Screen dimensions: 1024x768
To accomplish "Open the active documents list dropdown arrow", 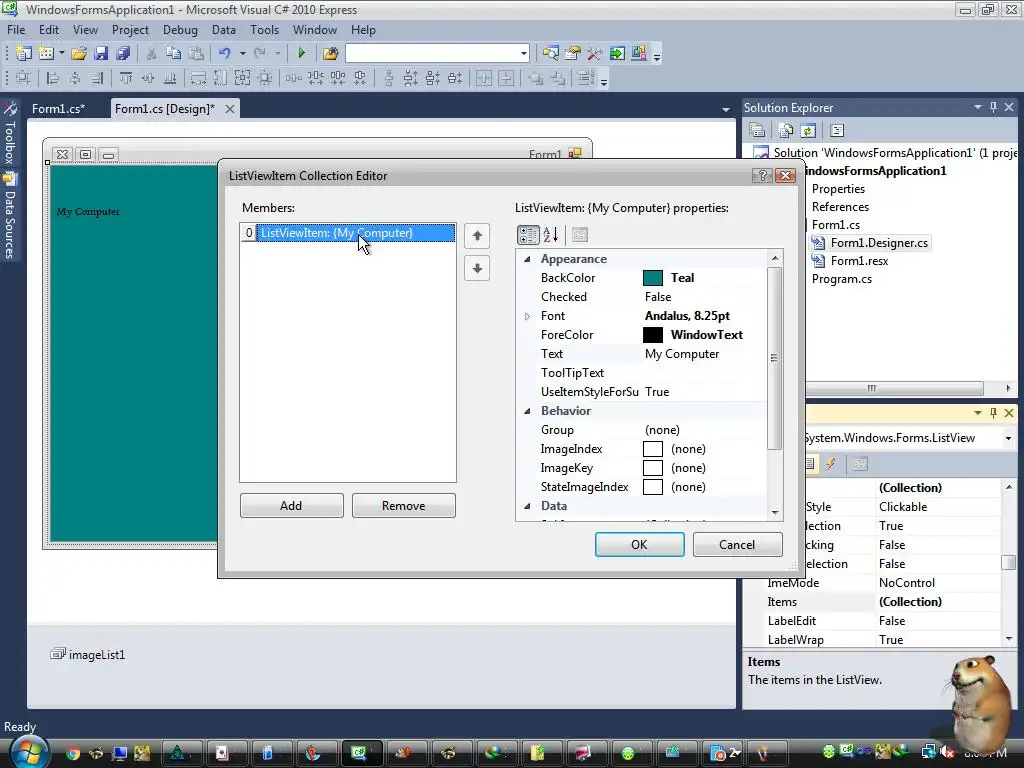I will click(726, 110).
